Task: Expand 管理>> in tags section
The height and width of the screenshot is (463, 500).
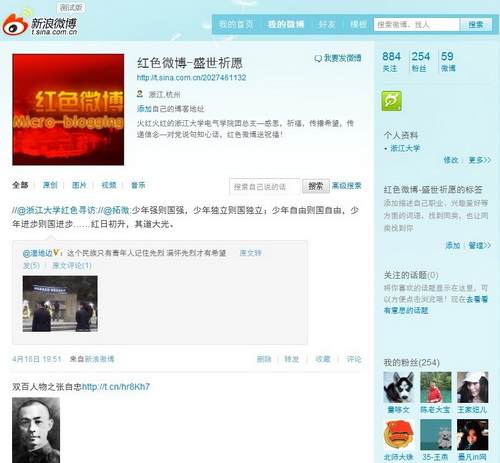Action: [x=479, y=246]
